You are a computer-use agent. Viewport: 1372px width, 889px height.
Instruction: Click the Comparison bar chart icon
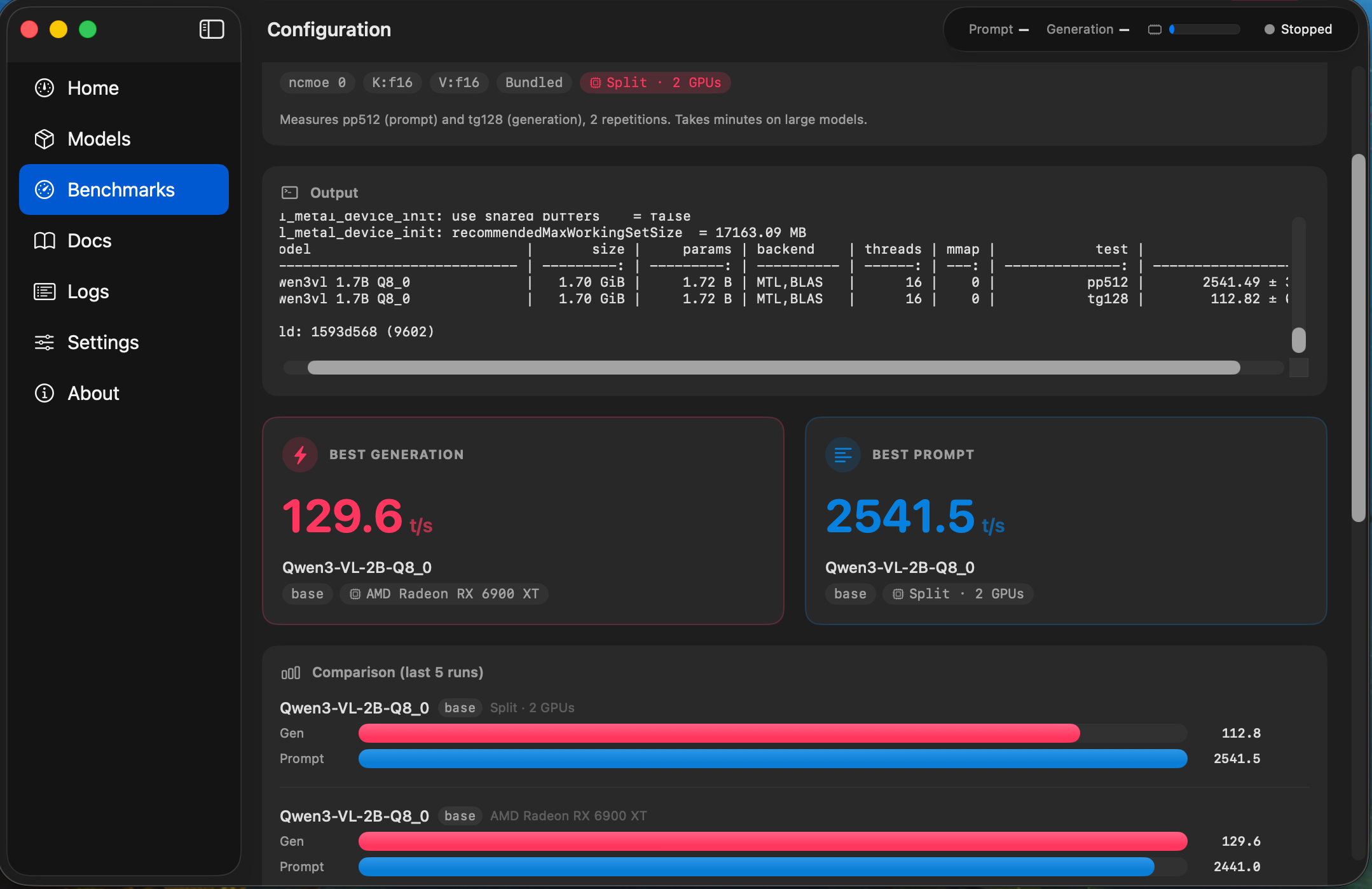[291, 673]
